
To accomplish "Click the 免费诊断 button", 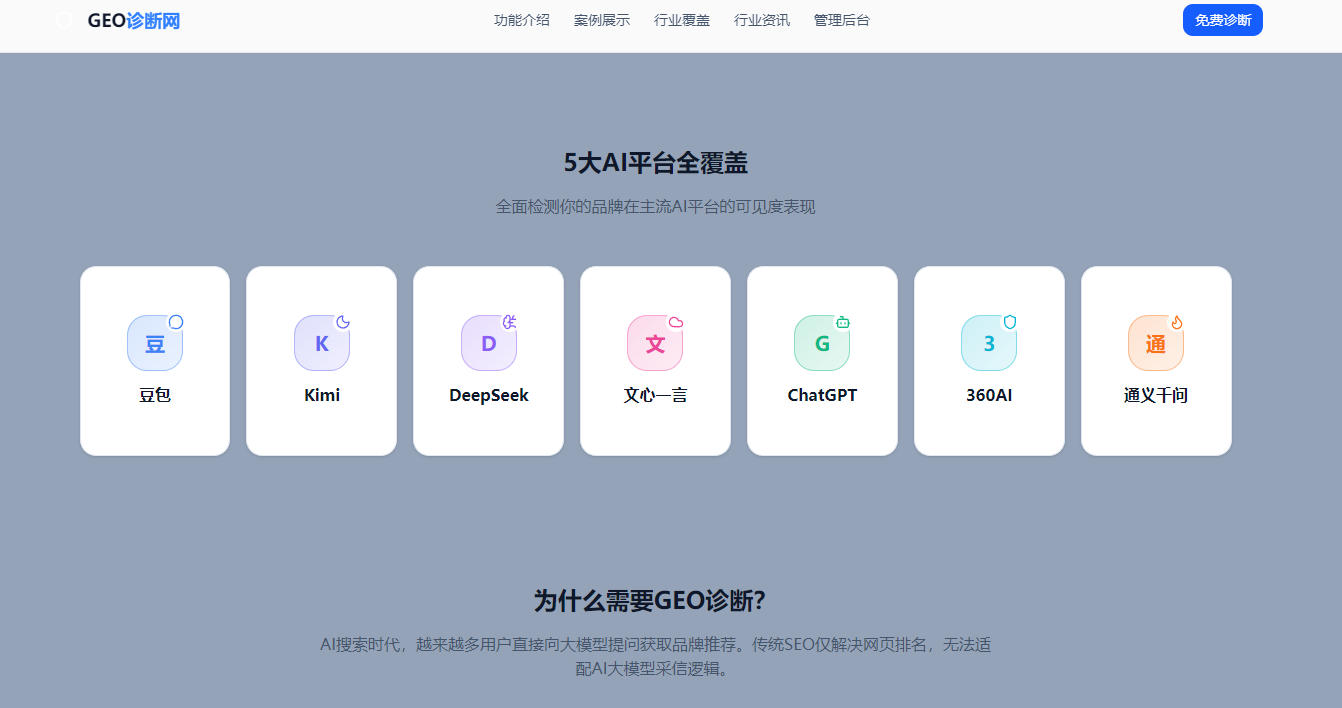I will coord(1223,20).
